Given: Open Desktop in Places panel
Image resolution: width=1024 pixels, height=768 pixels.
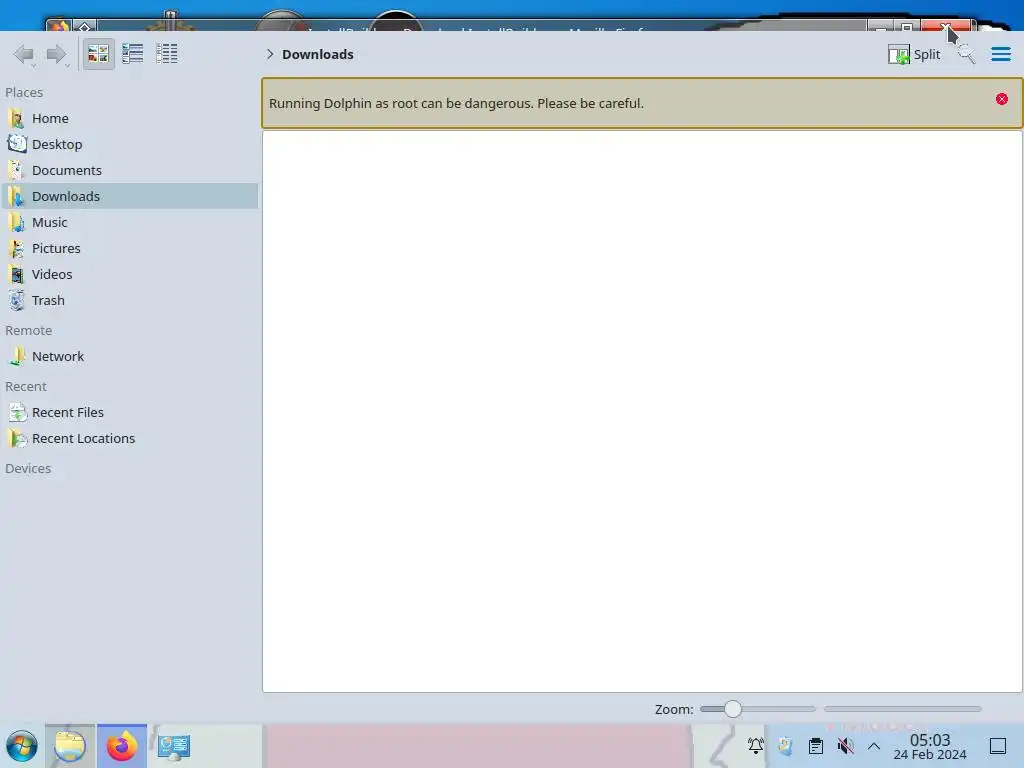Looking at the screenshot, I should coord(131,144).
